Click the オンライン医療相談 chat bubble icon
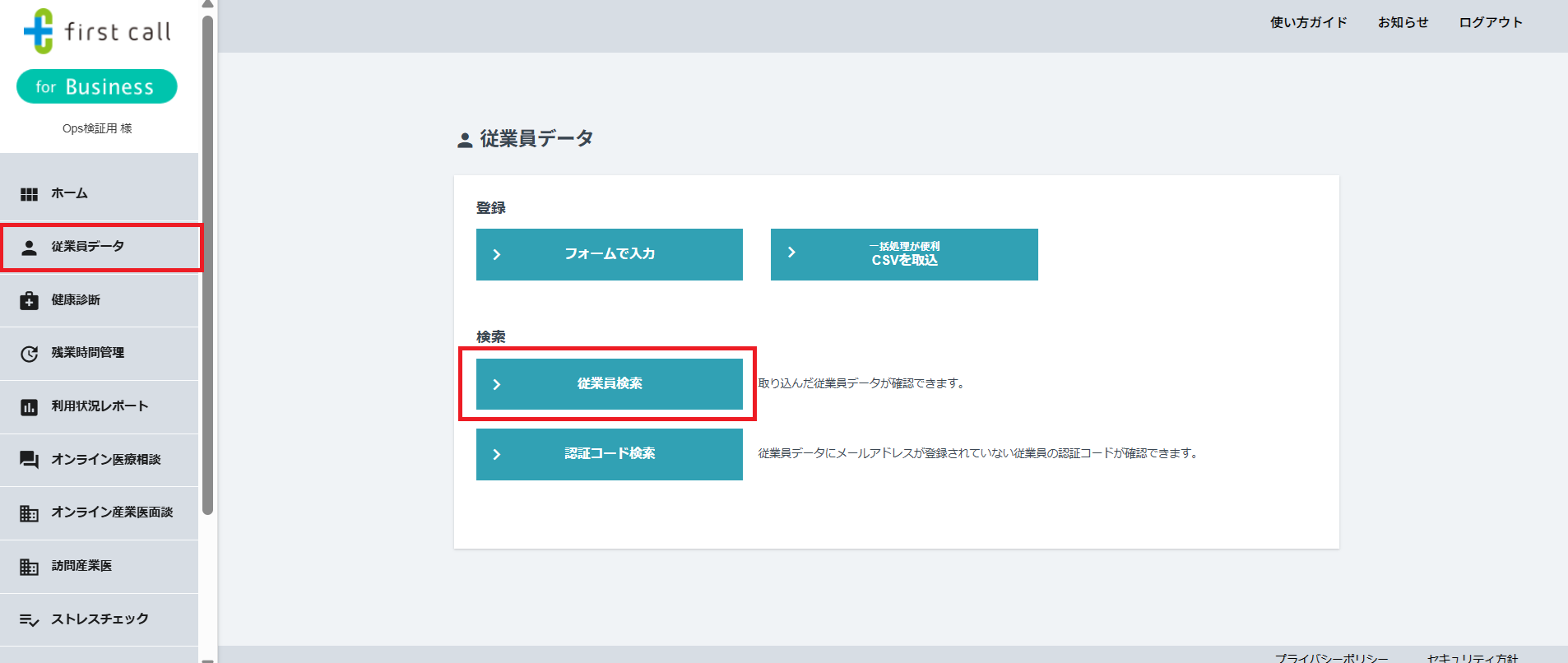 point(29,460)
